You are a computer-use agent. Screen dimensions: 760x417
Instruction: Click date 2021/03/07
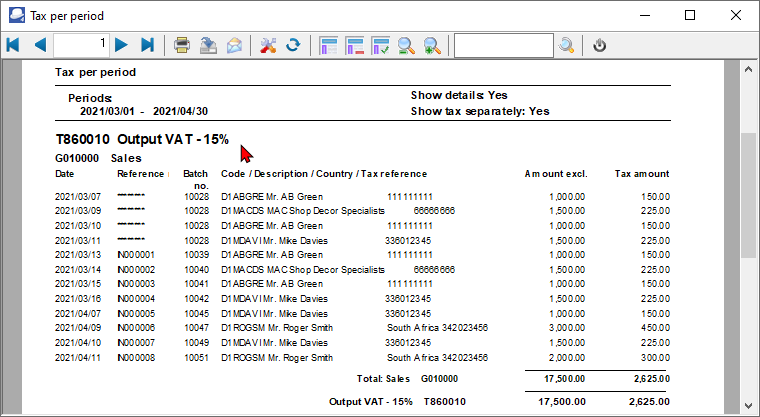click(78, 197)
